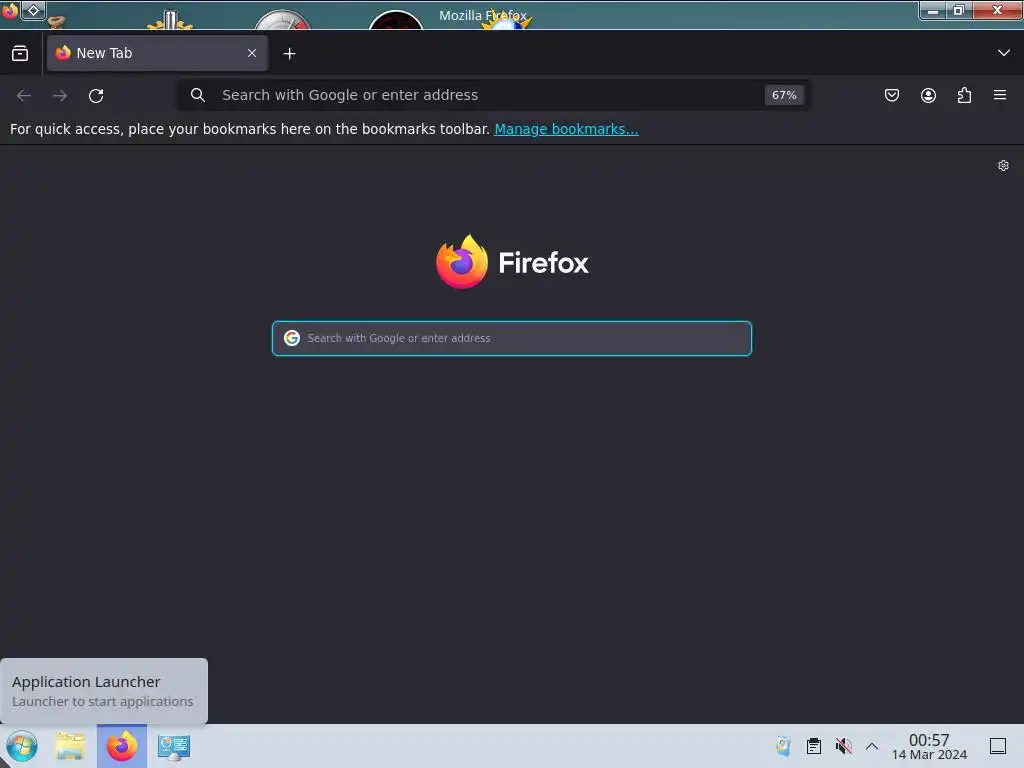Close the New Tab tab
The image size is (1024, 768).
pos(252,53)
